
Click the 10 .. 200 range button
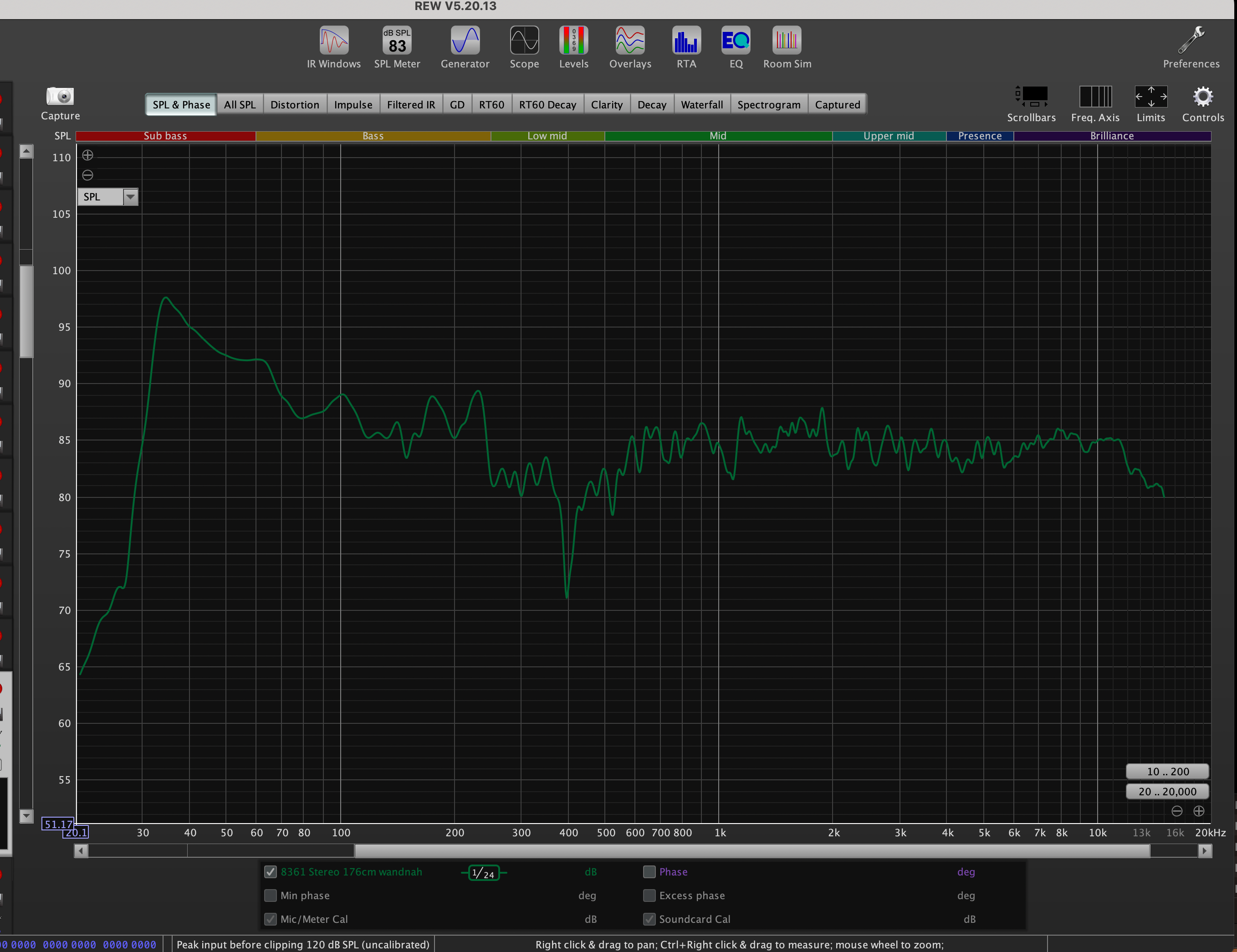coord(1167,771)
